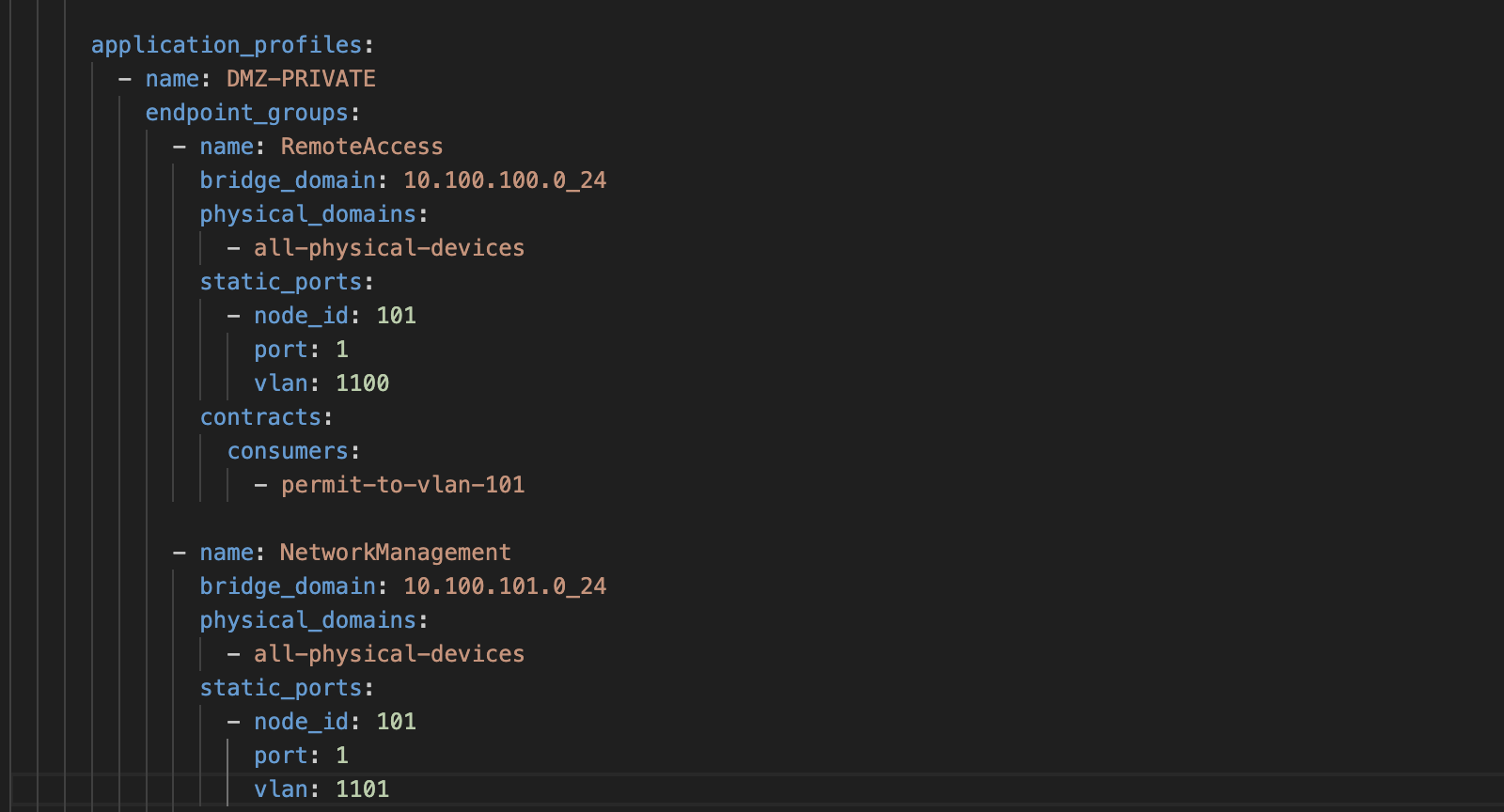Click the vlan value 1100
This screenshot has height=812, width=1504.
(x=362, y=383)
